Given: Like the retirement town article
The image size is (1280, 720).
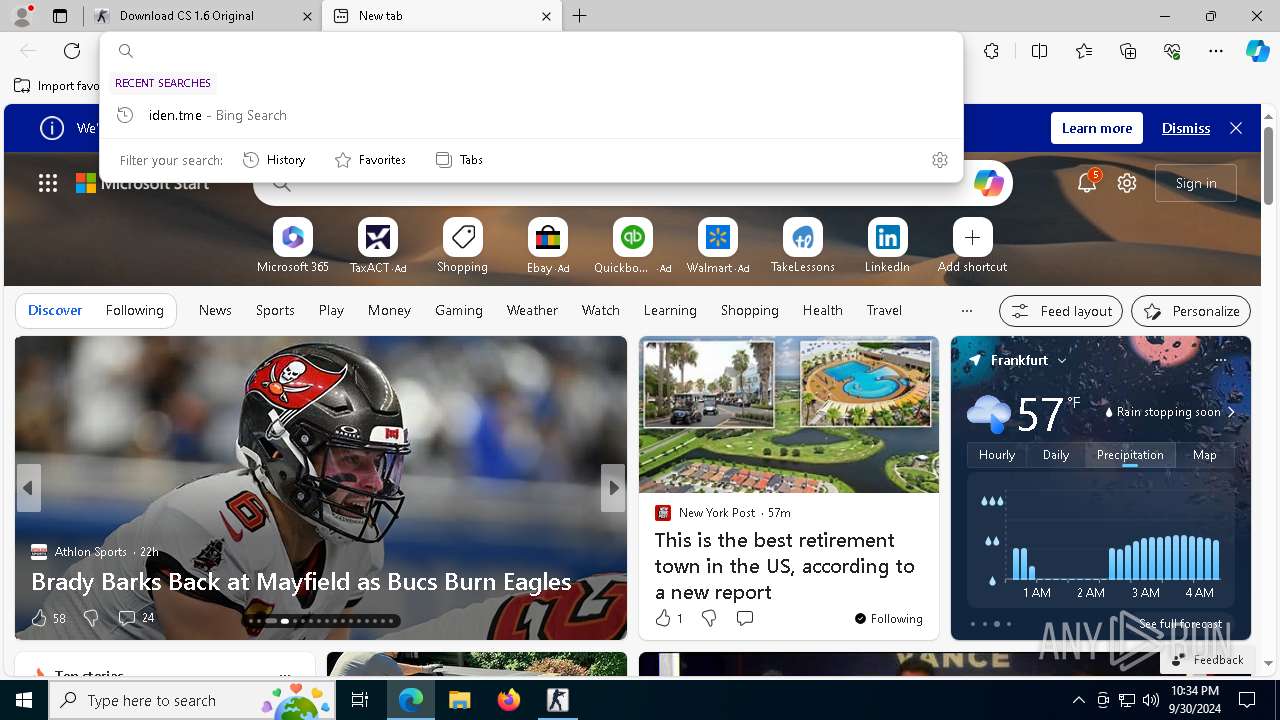Looking at the screenshot, I should (668, 619).
